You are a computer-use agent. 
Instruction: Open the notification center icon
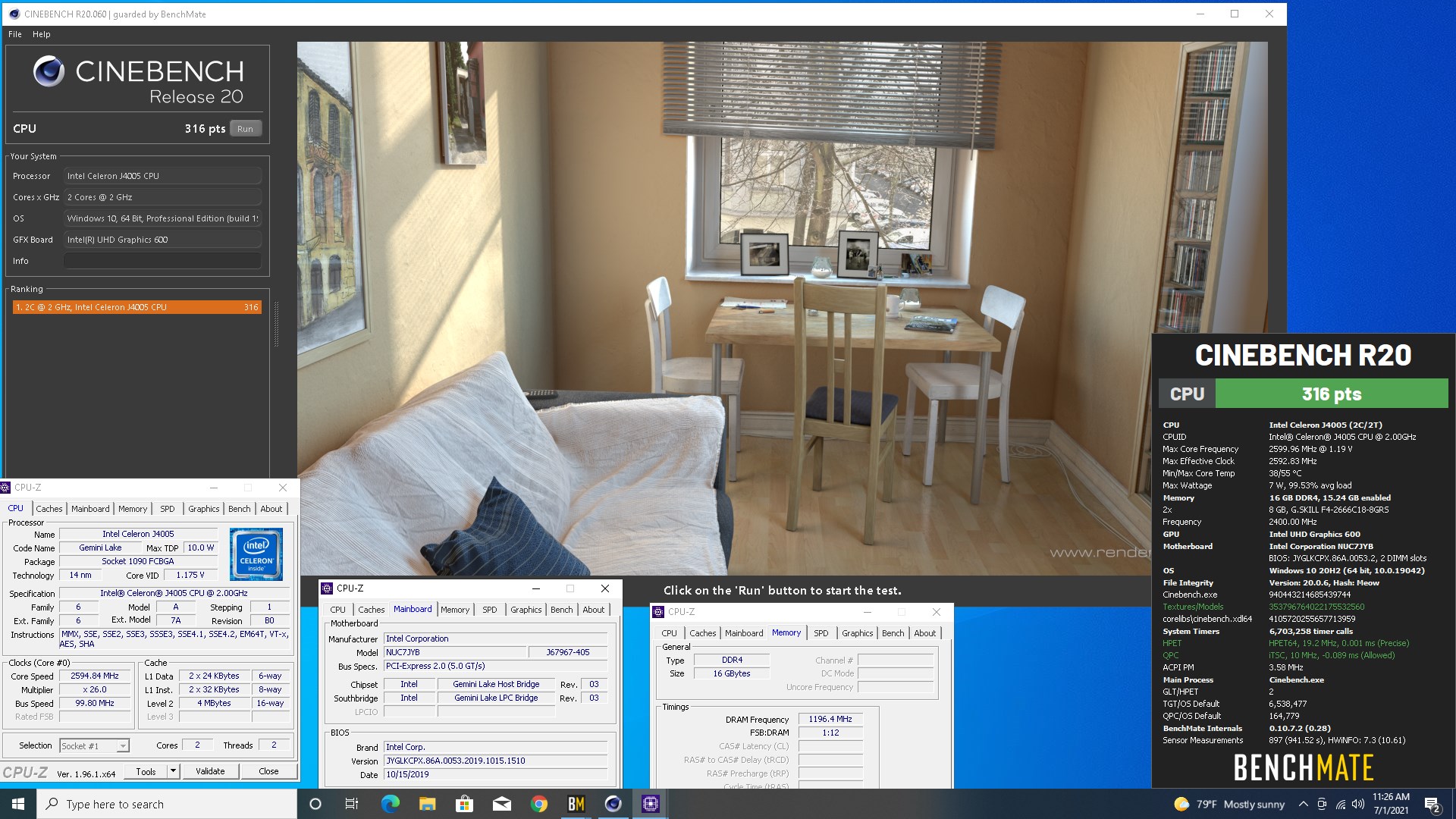pyautogui.click(x=1432, y=804)
